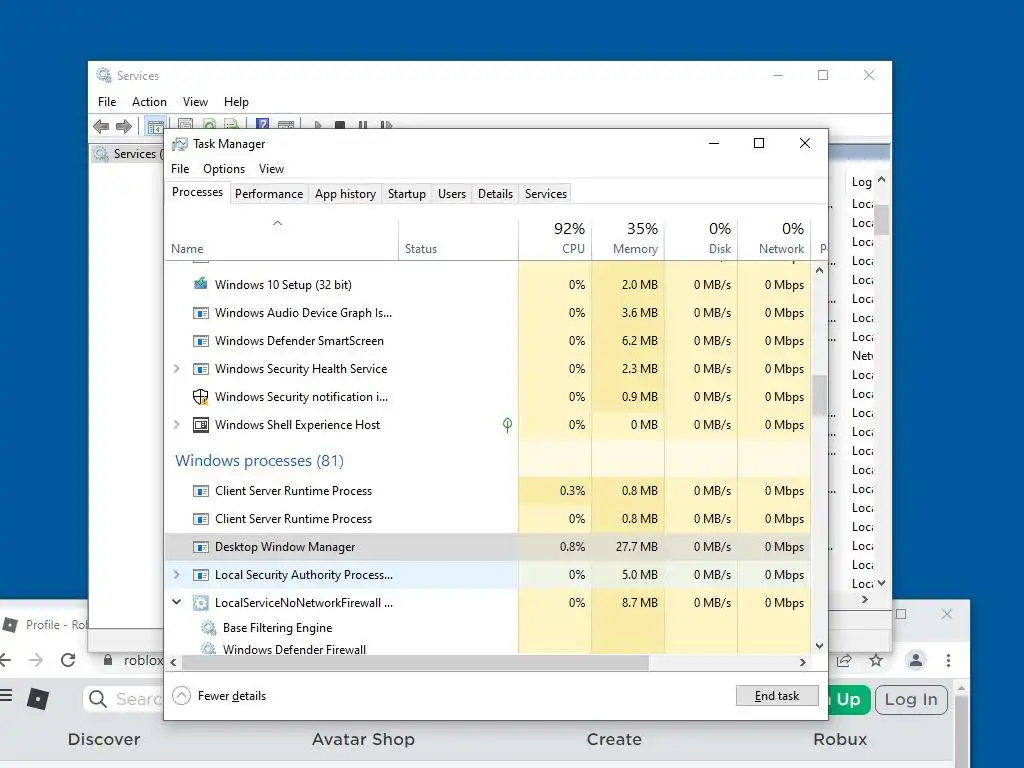The width and height of the screenshot is (1024, 768).
Task: Click the Services window vertical scrollbar thumb
Action: (x=882, y=219)
